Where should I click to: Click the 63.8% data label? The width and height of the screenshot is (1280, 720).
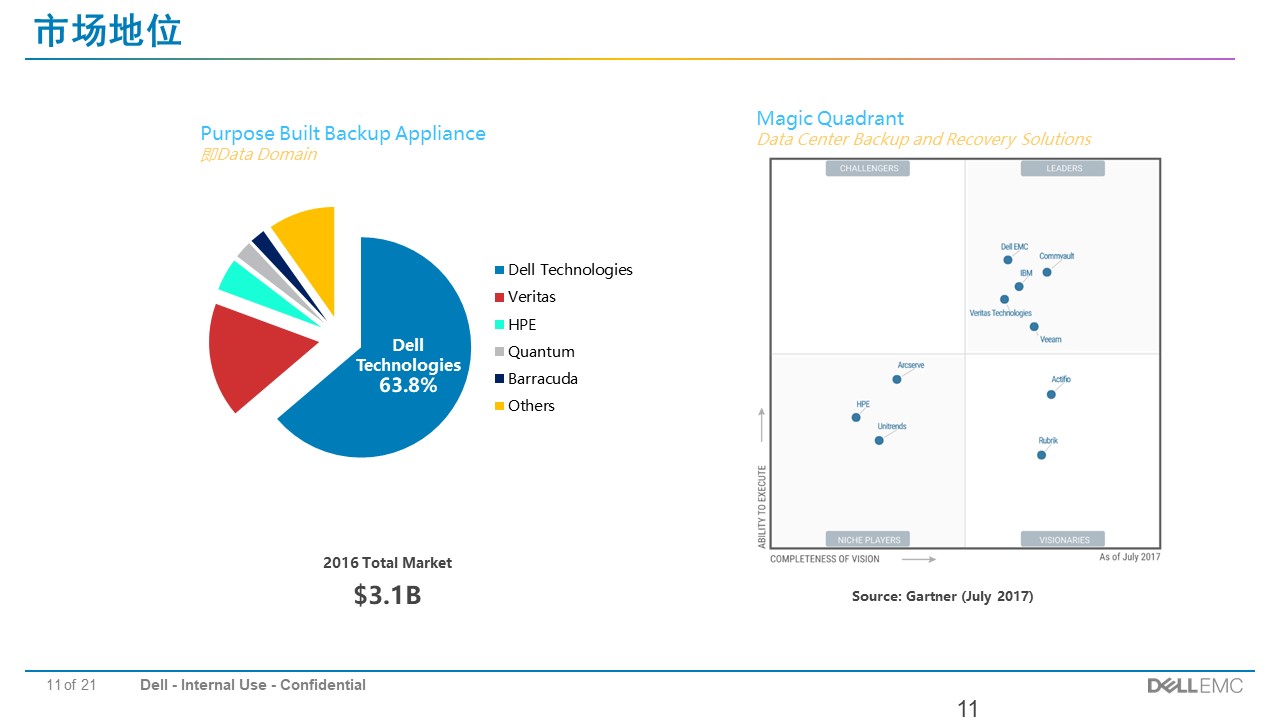pyautogui.click(x=408, y=385)
